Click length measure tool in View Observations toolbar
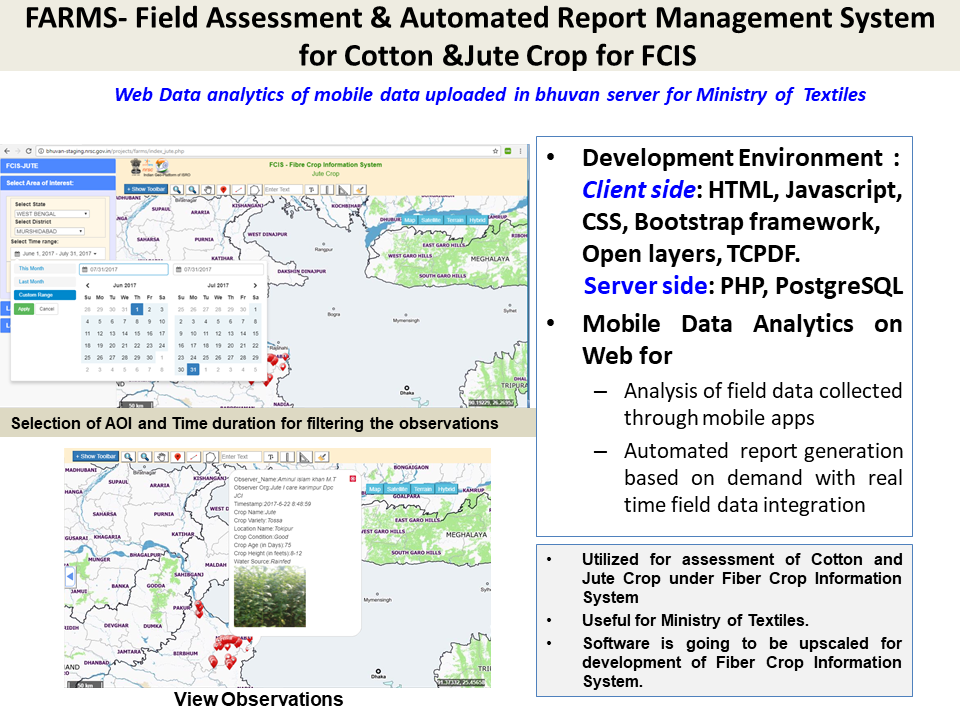Image resolution: width=960 pixels, height=720 pixels. pyautogui.click(x=288, y=457)
